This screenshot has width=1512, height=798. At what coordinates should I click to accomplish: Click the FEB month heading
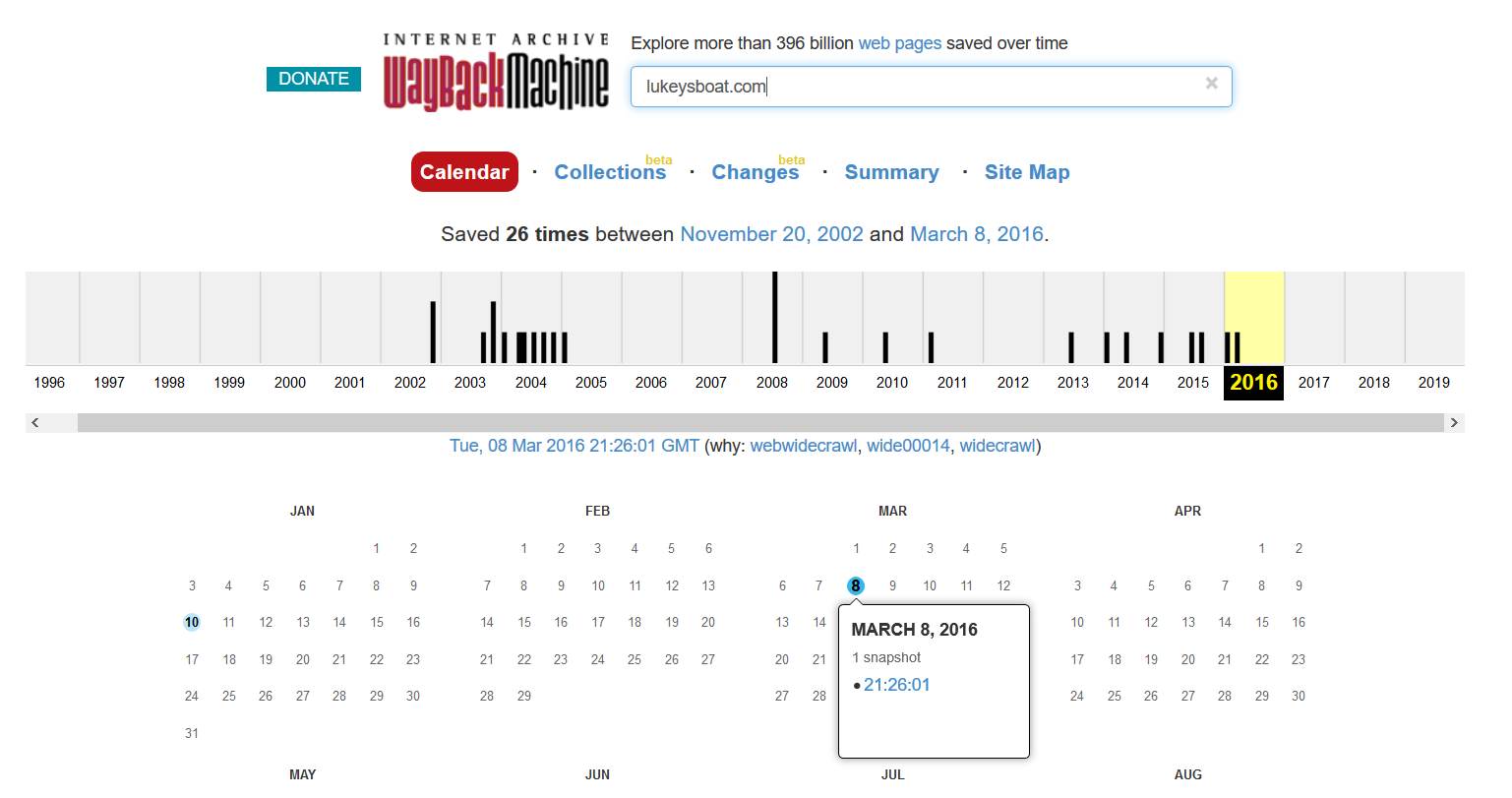[597, 511]
